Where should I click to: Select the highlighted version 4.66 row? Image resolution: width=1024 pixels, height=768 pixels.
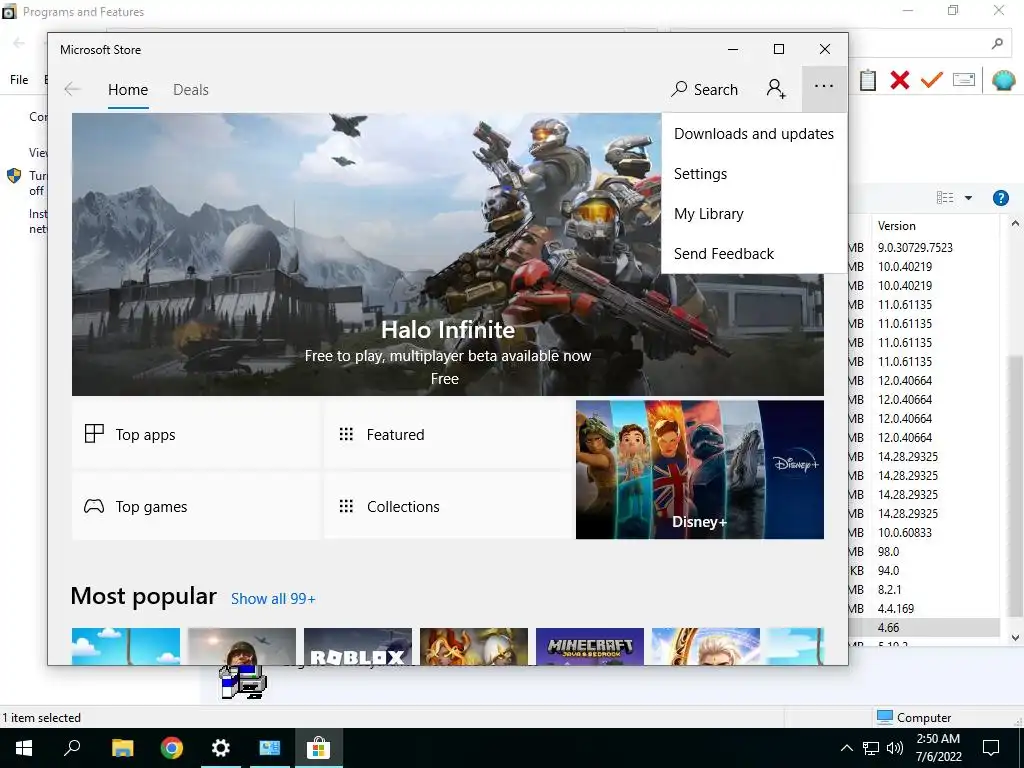(924, 627)
